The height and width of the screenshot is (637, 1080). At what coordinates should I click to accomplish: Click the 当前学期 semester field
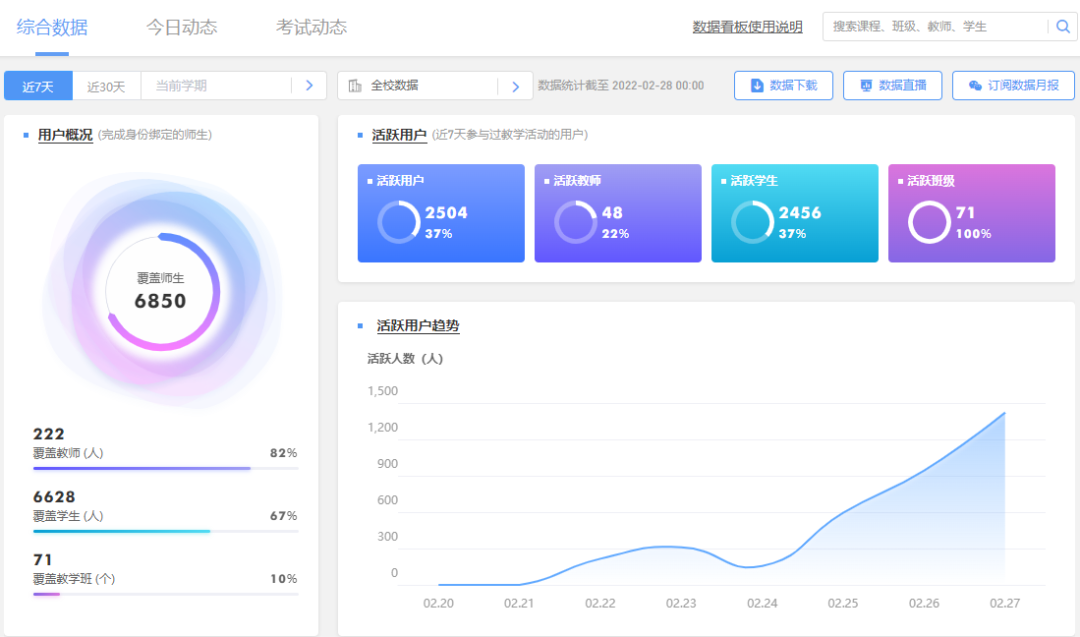pos(215,86)
